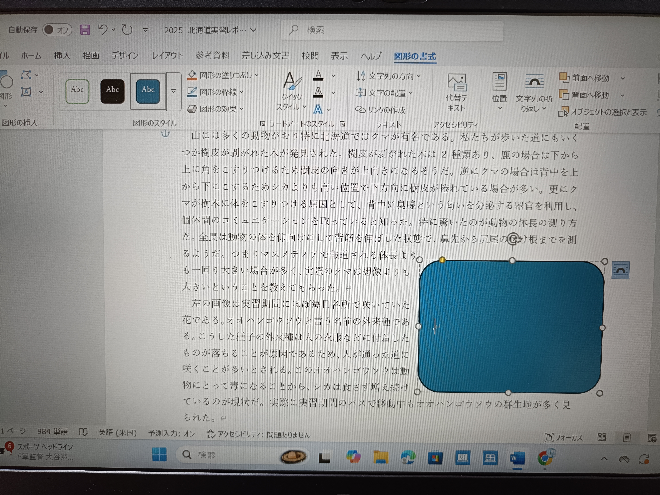Apply the black filled Abc shape style
Viewport: 660px width, 495px height.
(x=112, y=91)
